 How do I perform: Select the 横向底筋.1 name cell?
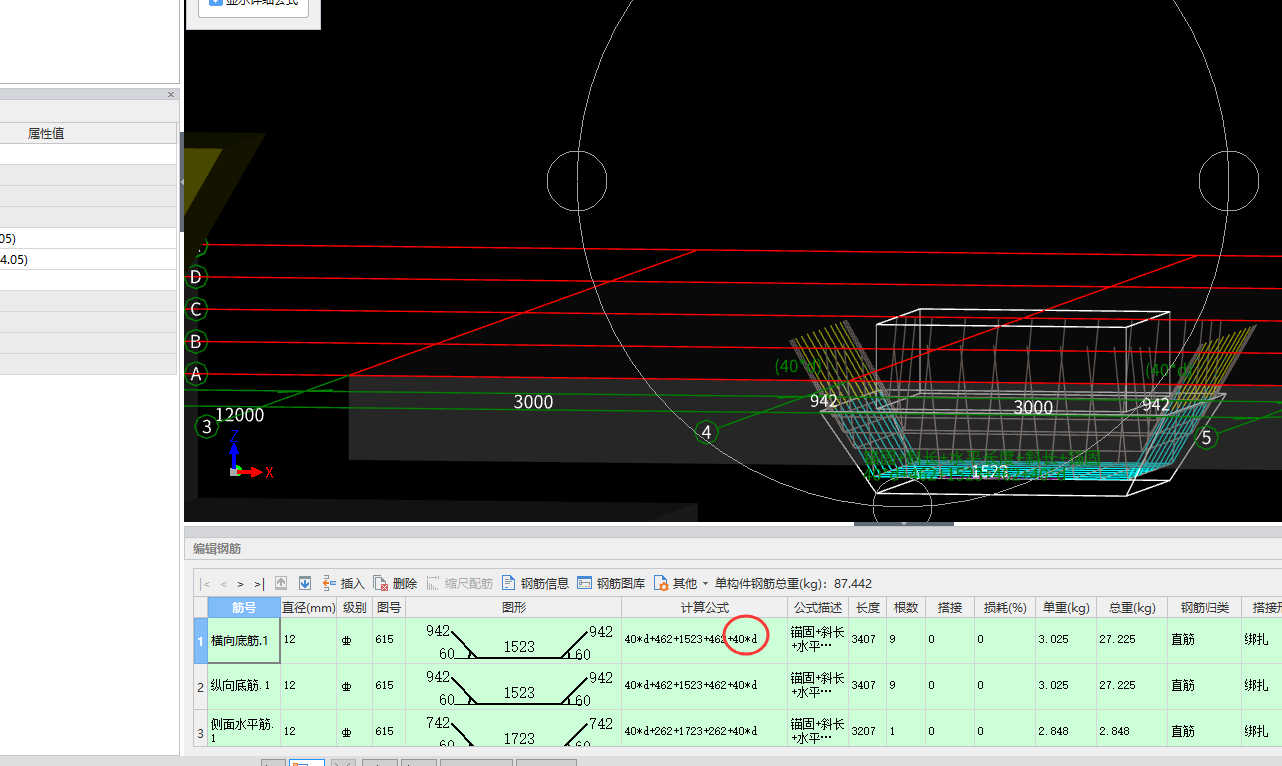click(244, 640)
